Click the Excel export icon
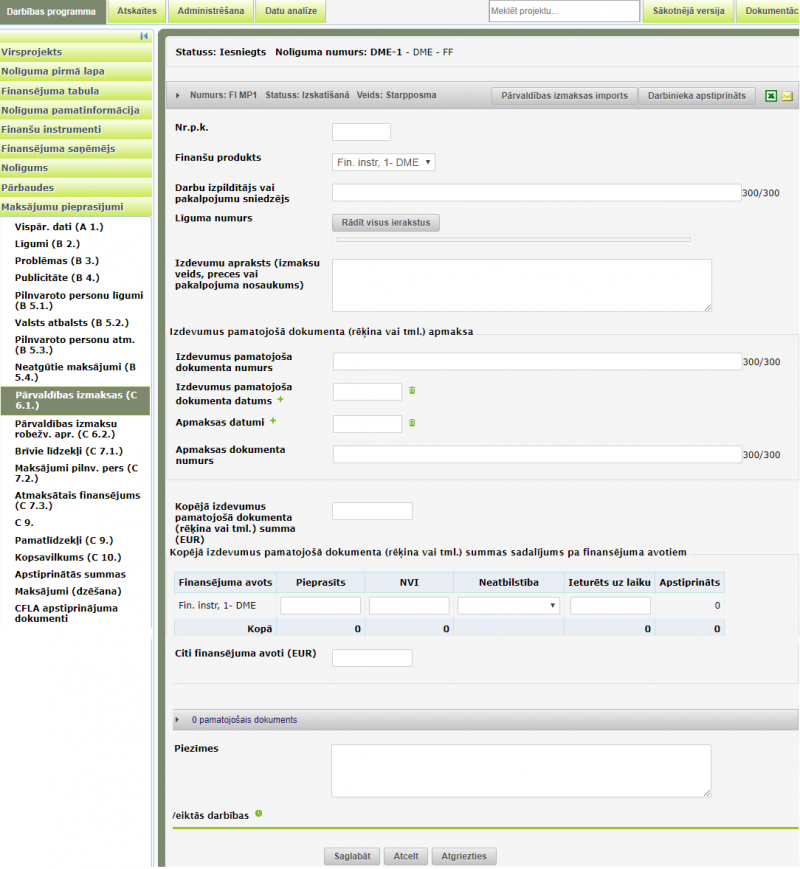The image size is (800, 869). (x=771, y=96)
